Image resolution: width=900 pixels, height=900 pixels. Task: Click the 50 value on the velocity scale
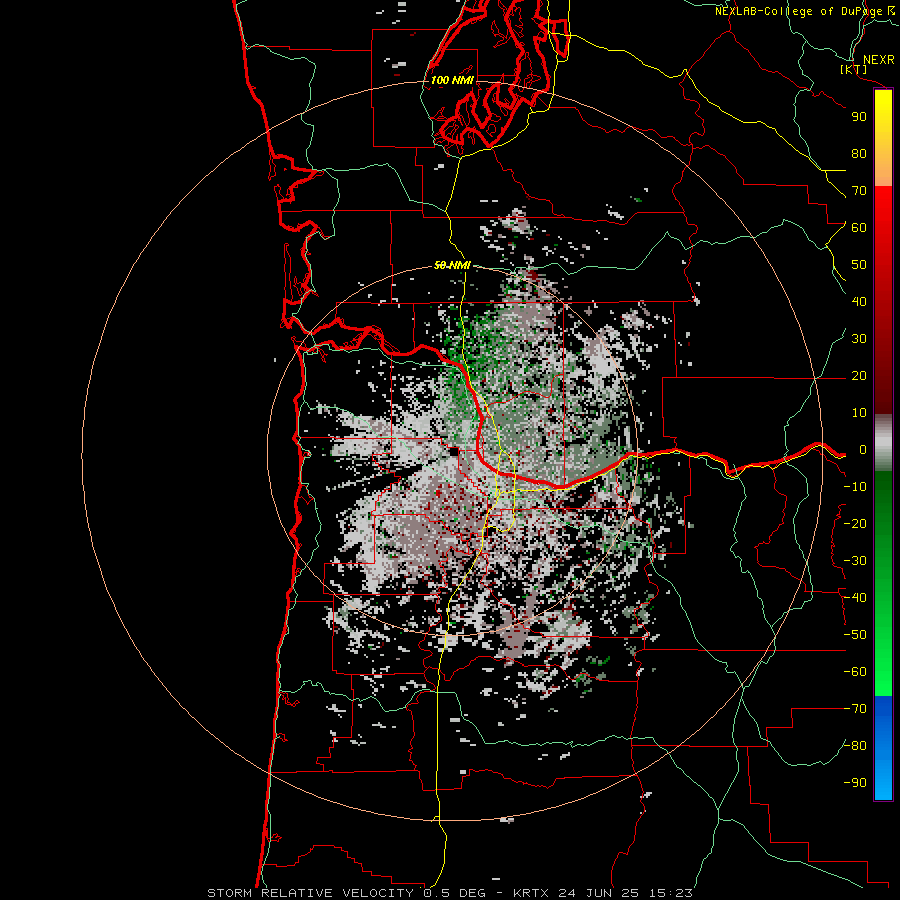[859, 265]
